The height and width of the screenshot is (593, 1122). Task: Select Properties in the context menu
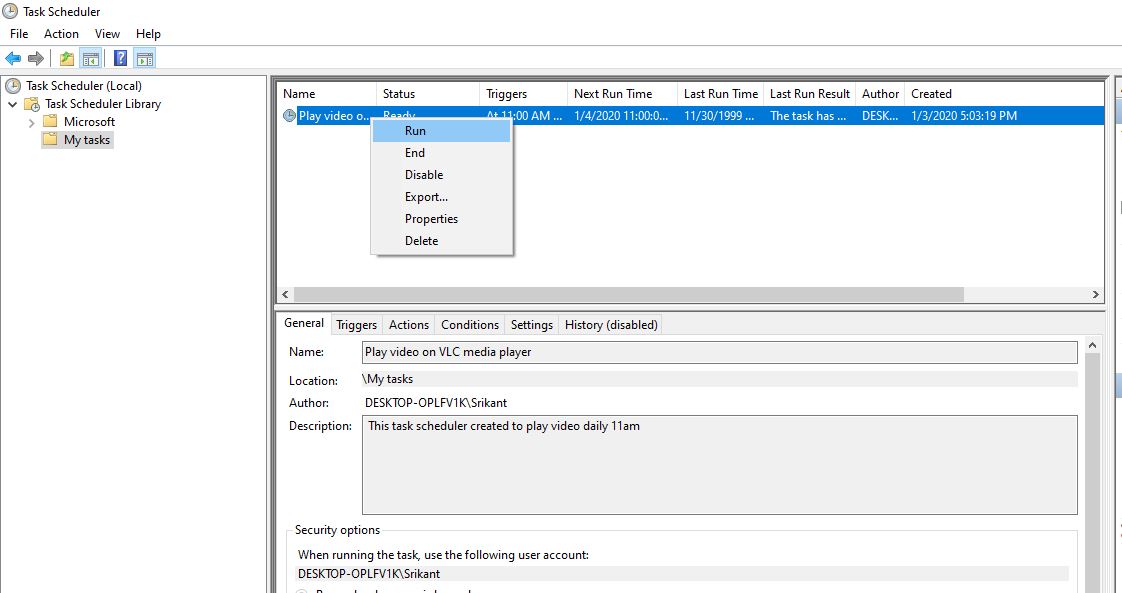(x=431, y=219)
